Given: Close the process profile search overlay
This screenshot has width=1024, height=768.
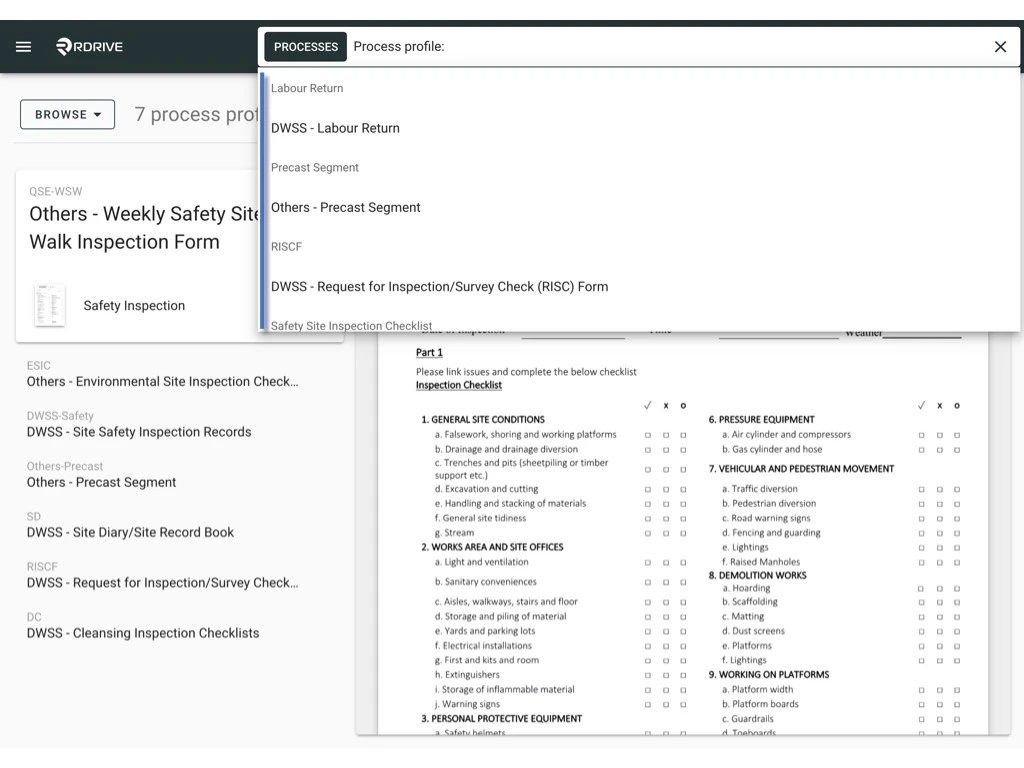Looking at the screenshot, I should coord(999,46).
